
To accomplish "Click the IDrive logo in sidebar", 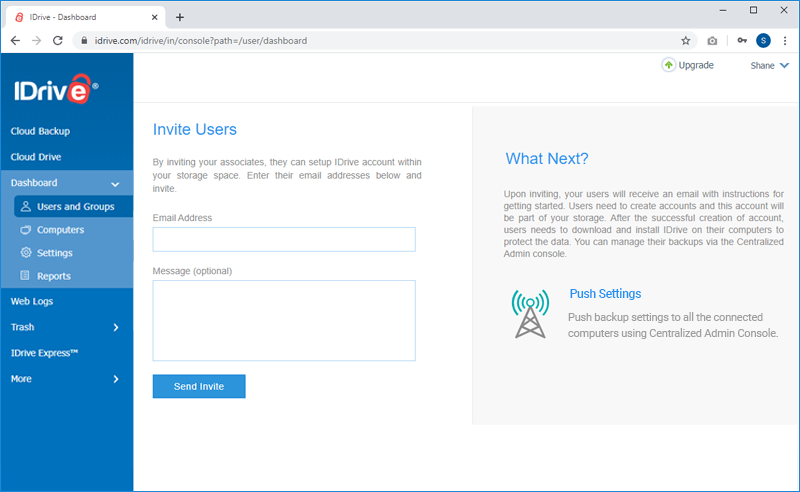I will pyautogui.click(x=56, y=90).
